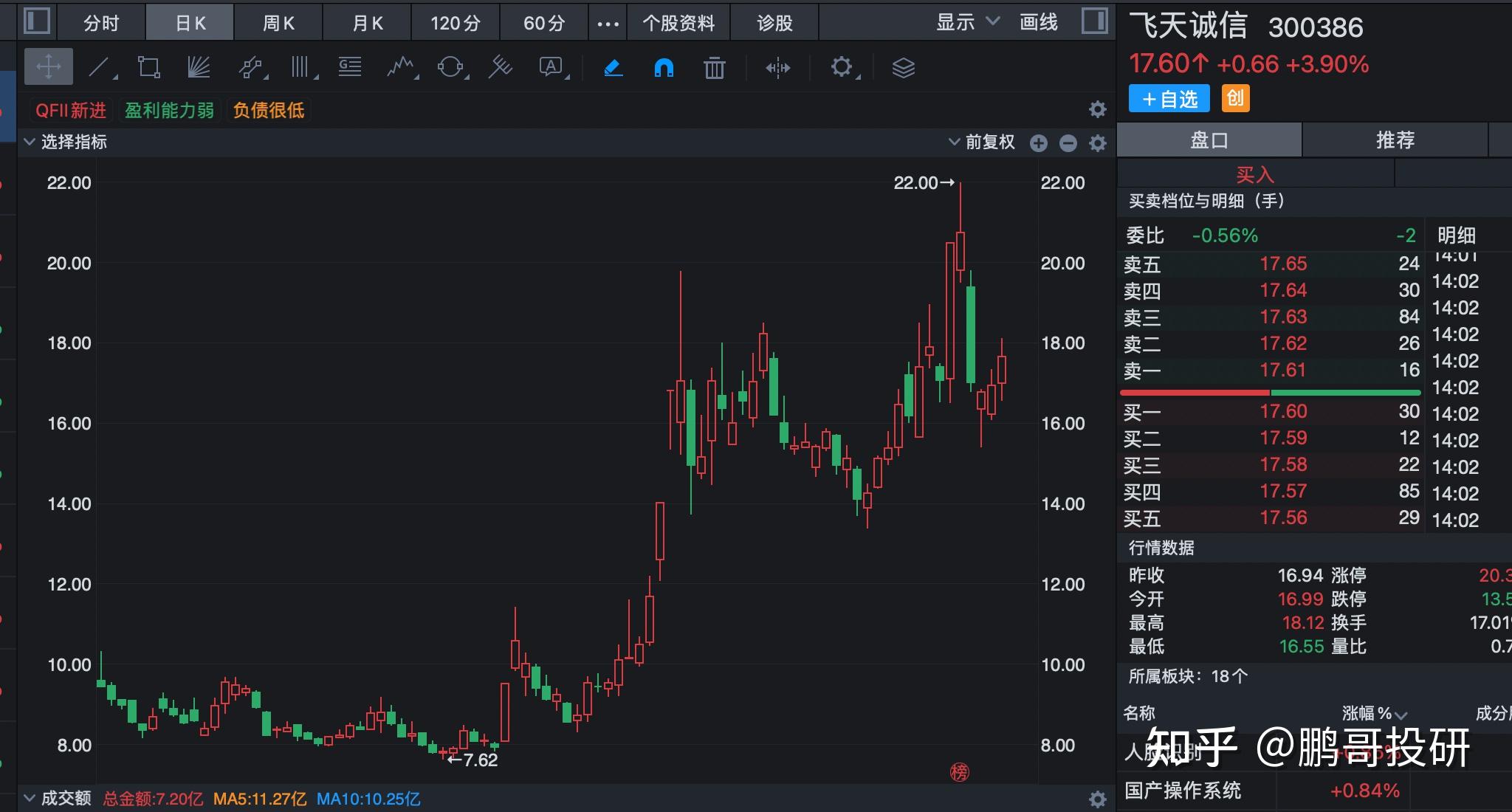Choose the blue pen color tool
Viewport: 1512px width, 812px height.
pyautogui.click(x=614, y=68)
